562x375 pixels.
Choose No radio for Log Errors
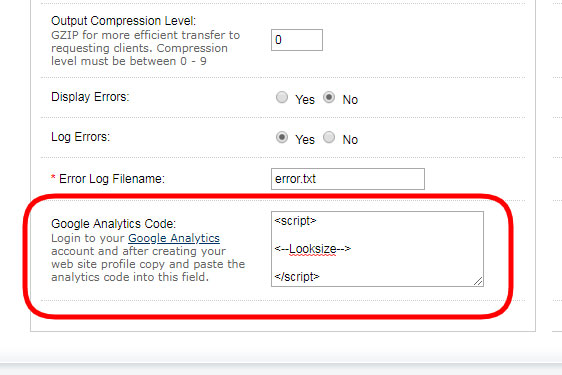pyautogui.click(x=329, y=137)
